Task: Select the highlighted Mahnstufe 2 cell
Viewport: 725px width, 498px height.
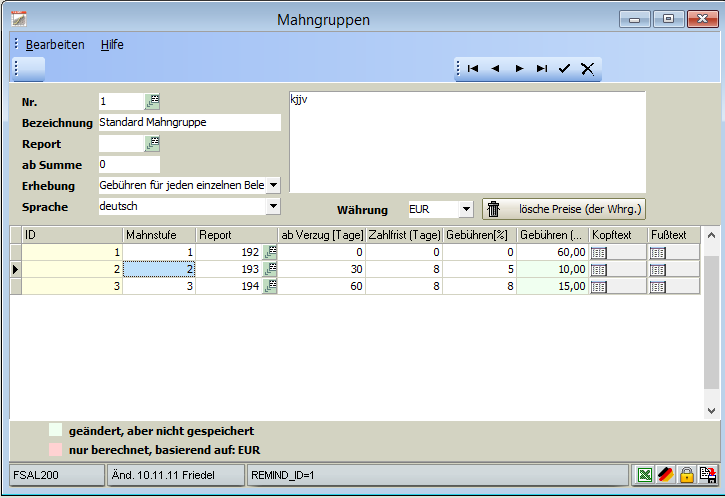Action: (x=159, y=269)
